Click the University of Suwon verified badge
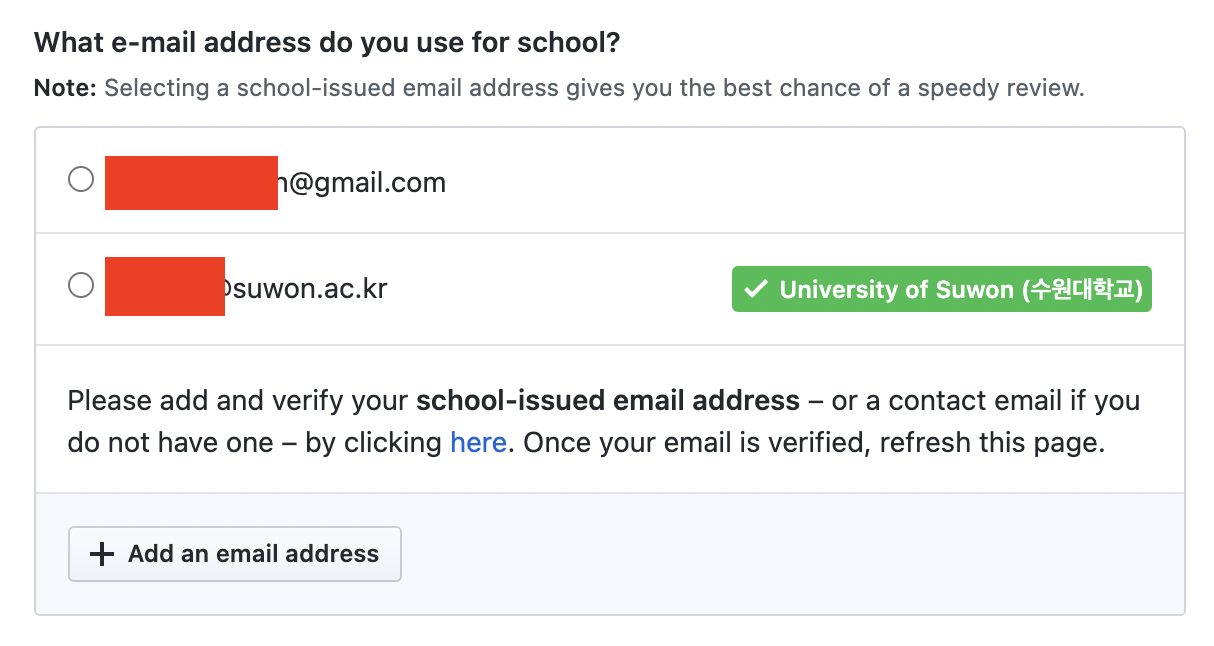Screen dimensions: 1214x646 (x=941, y=289)
